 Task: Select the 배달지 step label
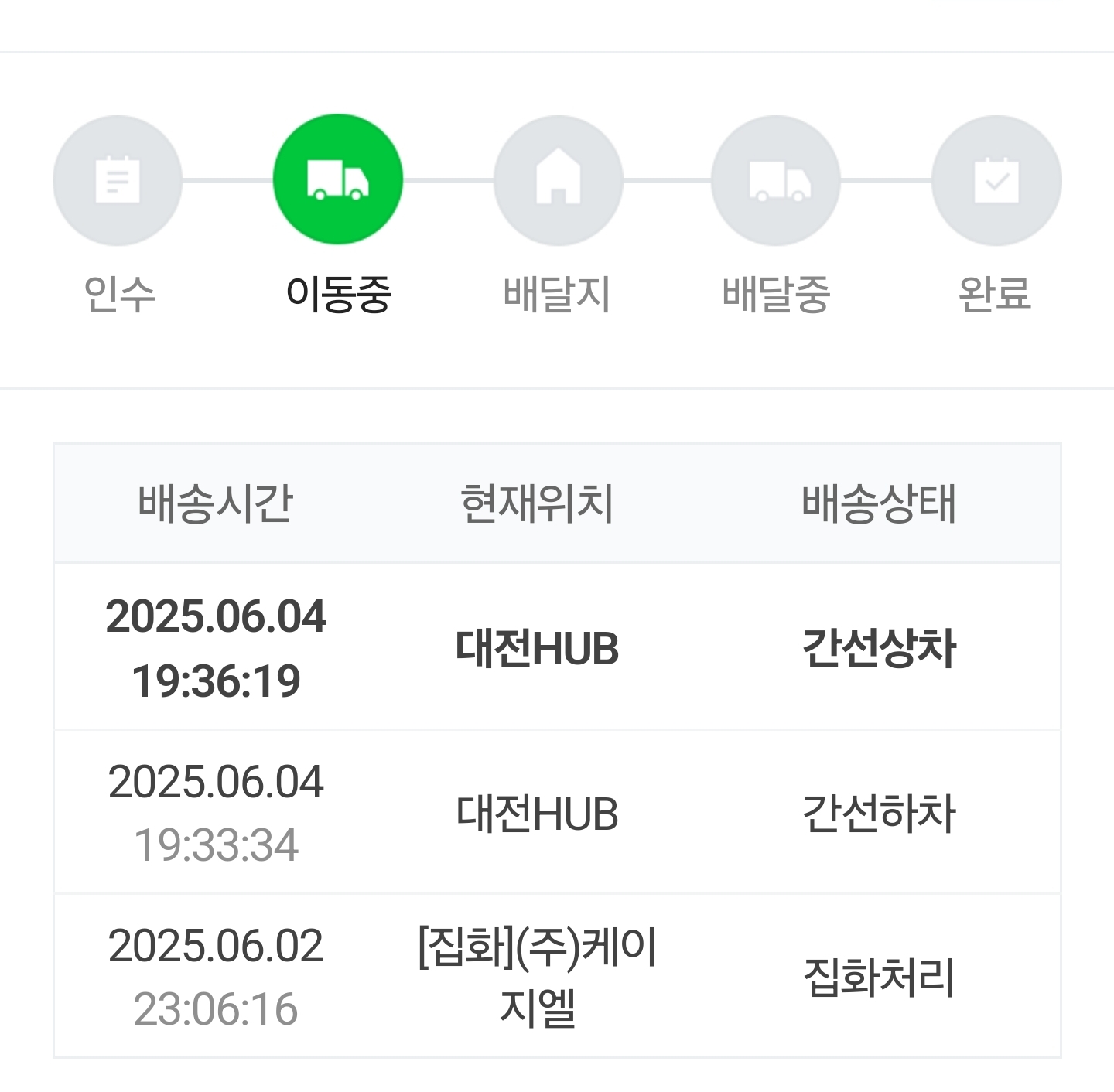tap(557, 294)
